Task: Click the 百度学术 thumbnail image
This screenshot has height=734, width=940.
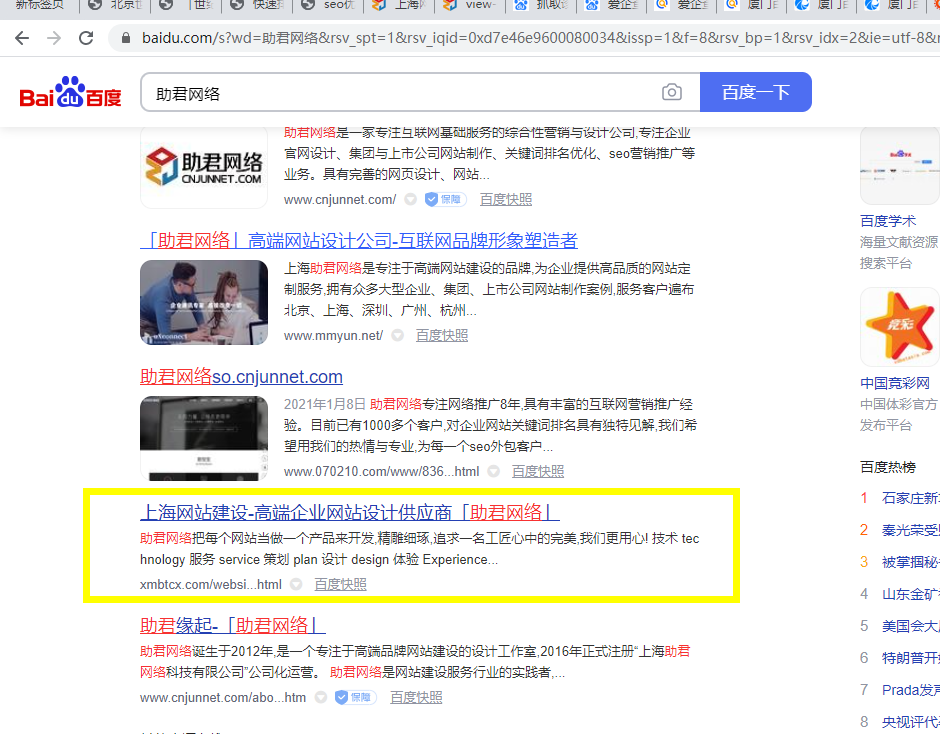Action: 900,166
